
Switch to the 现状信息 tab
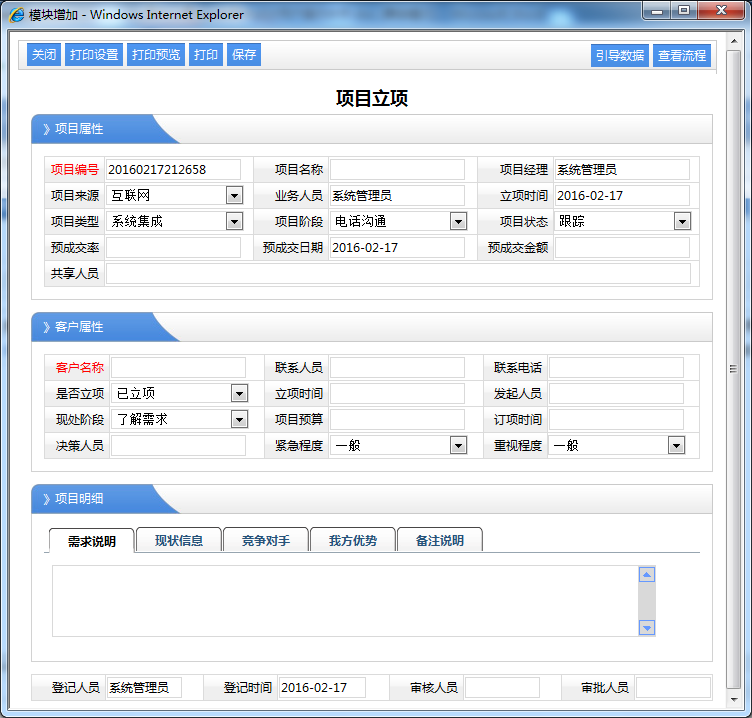179,541
